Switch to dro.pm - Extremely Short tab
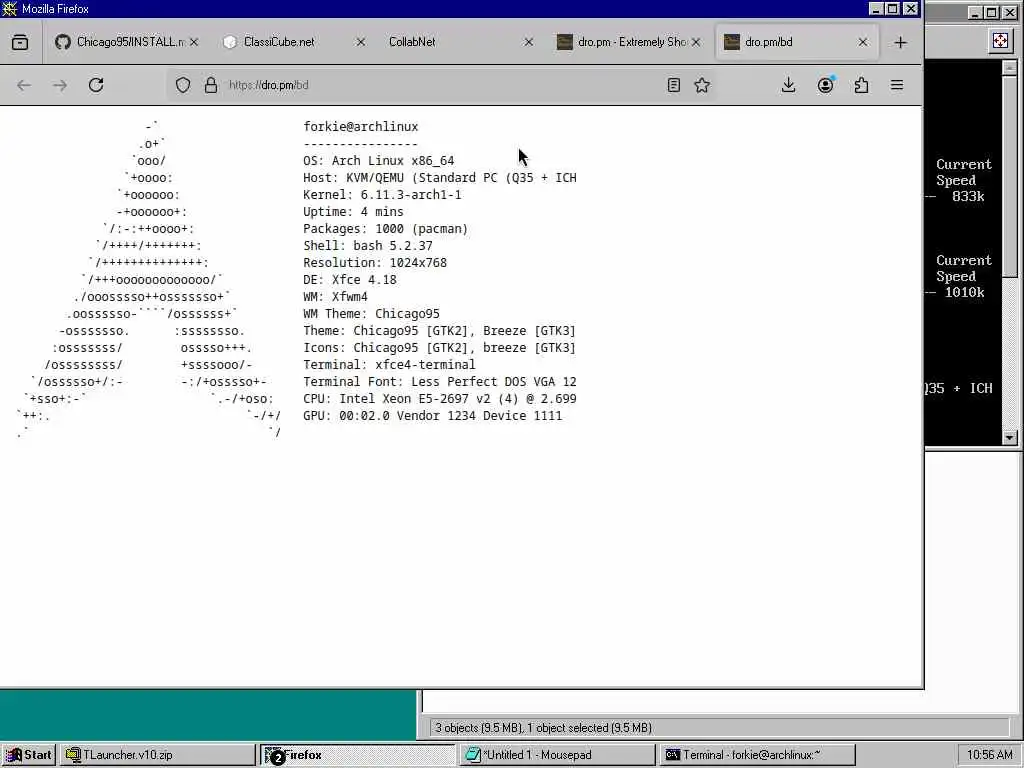The image size is (1024, 768). pos(628,42)
